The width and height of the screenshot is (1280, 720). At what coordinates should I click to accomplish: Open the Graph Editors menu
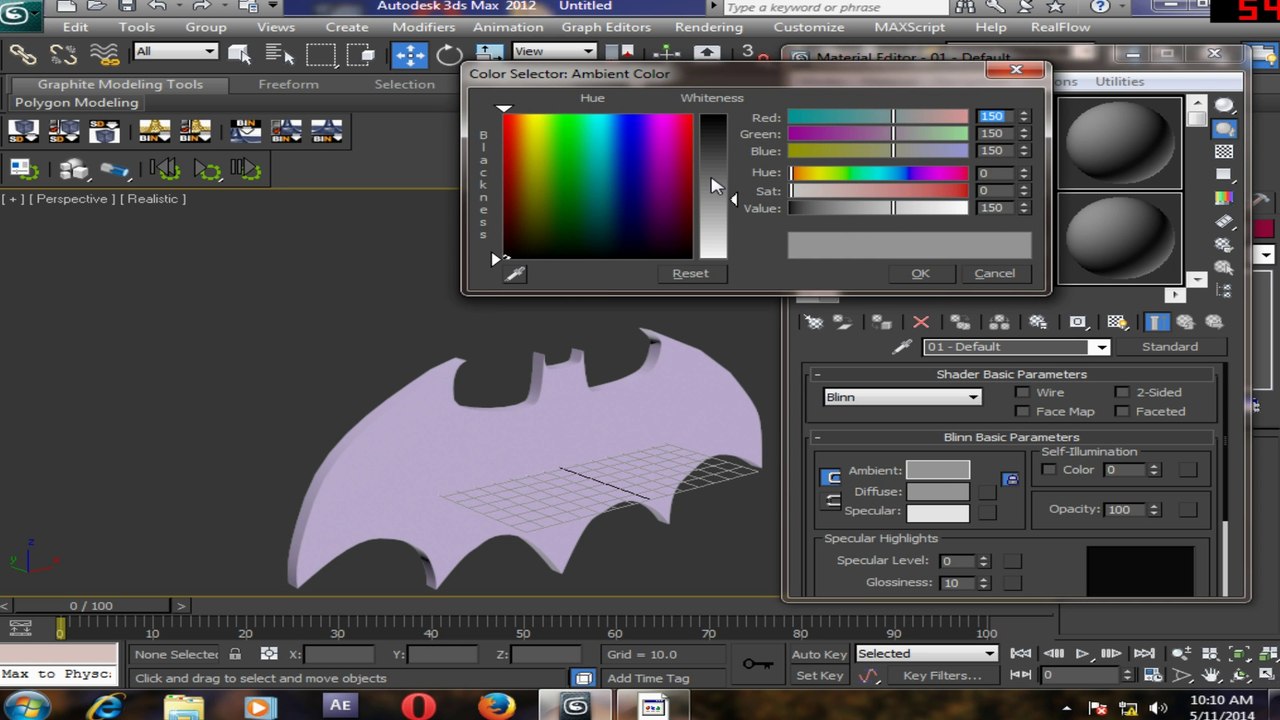(606, 27)
